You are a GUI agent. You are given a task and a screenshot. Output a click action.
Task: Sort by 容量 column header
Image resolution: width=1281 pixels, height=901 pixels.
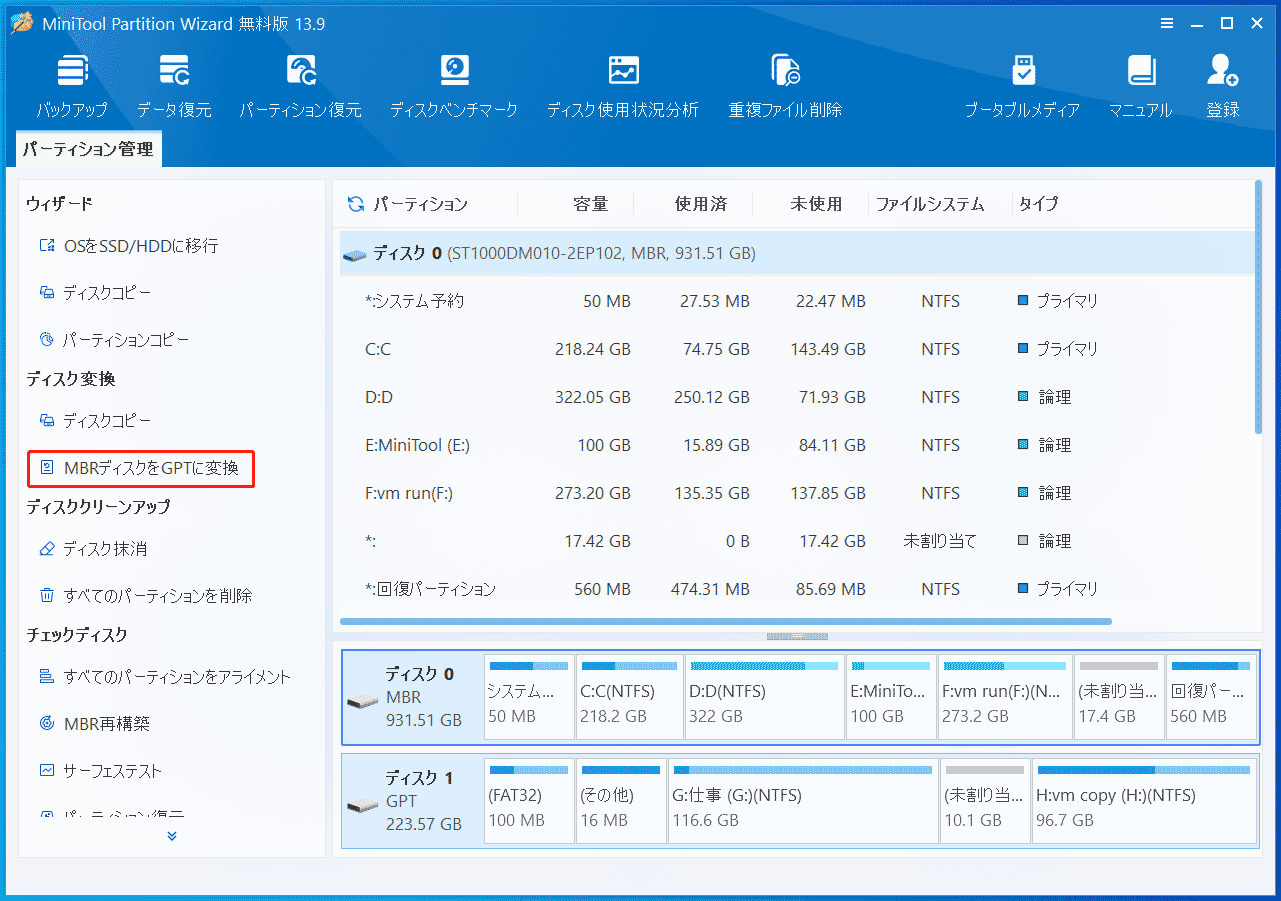590,204
